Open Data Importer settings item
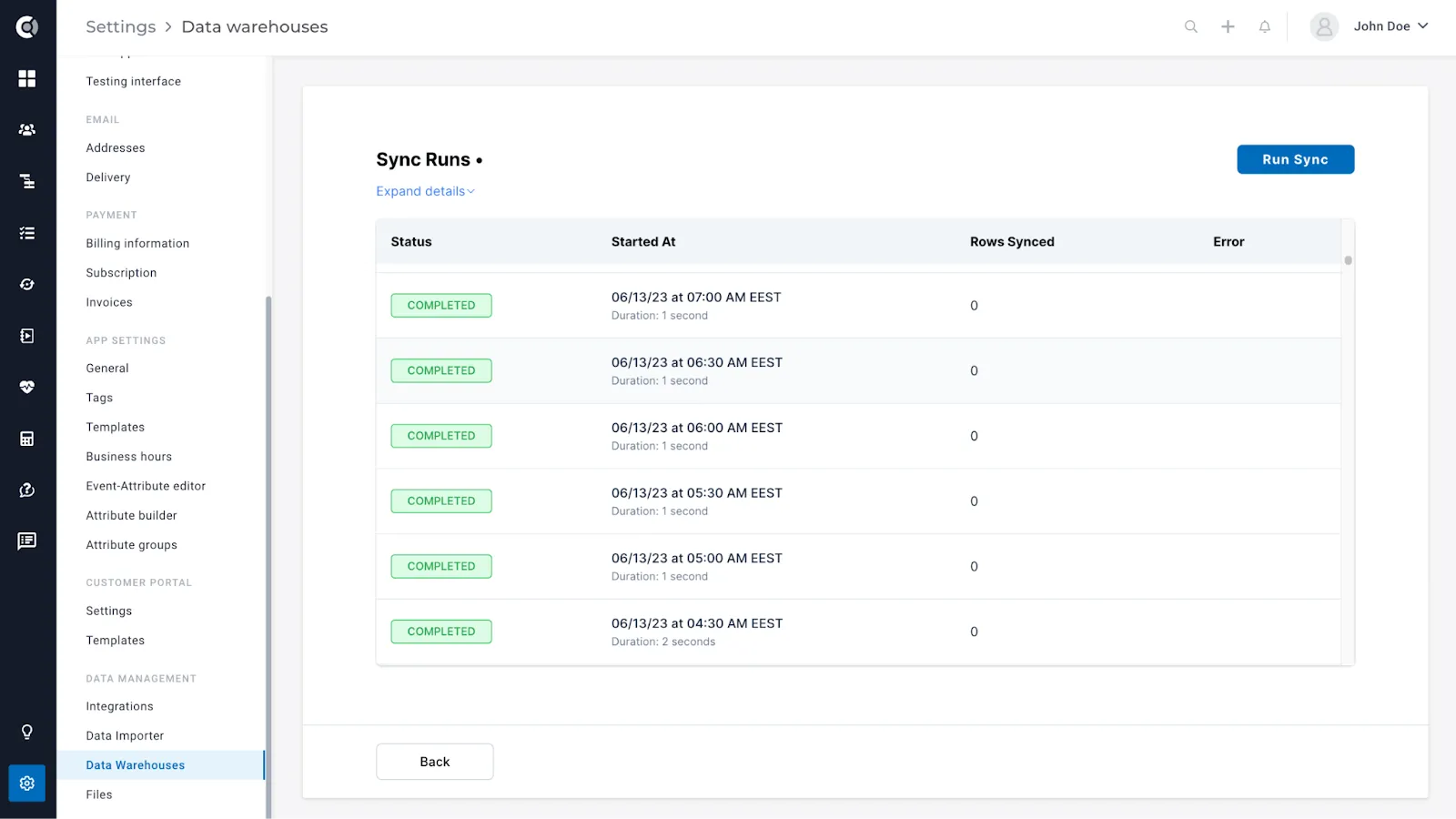Image resolution: width=1456 pixels, height=819 pixels. (125, 736)
